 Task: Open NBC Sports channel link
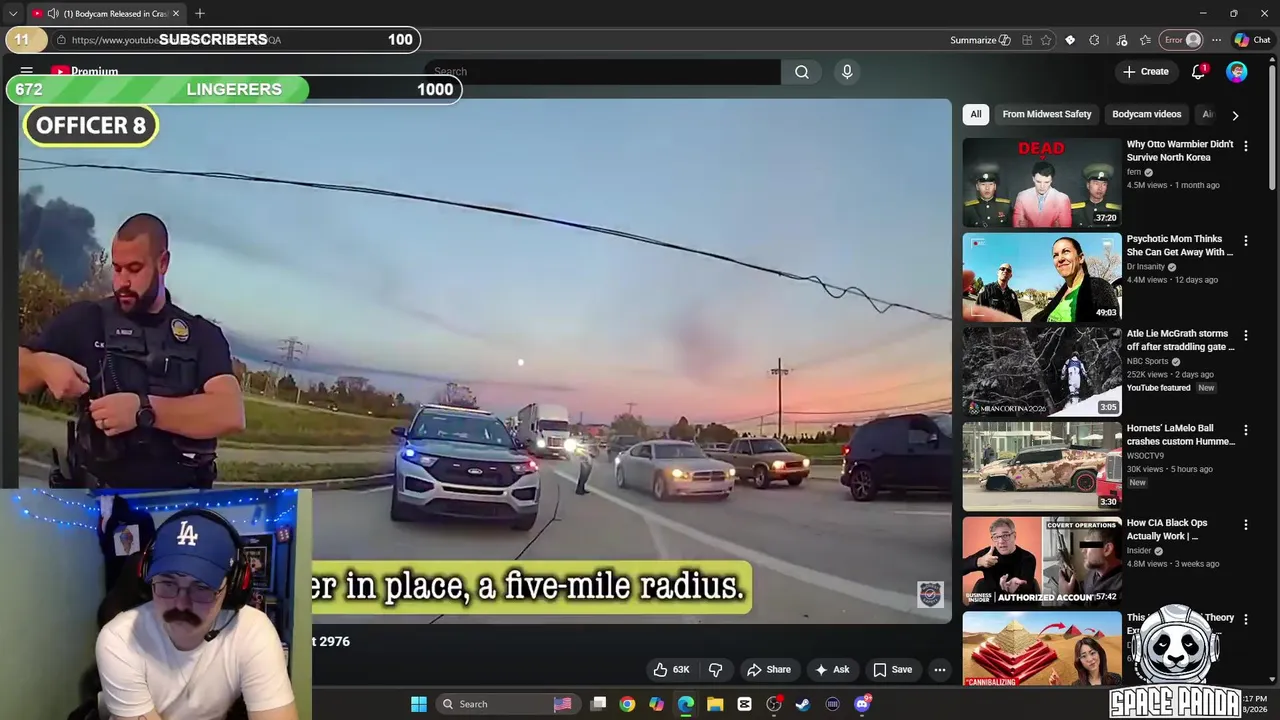pos(1147,361)
